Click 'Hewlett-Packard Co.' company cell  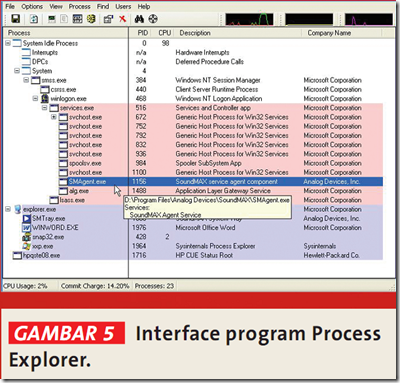click(331, 255)
